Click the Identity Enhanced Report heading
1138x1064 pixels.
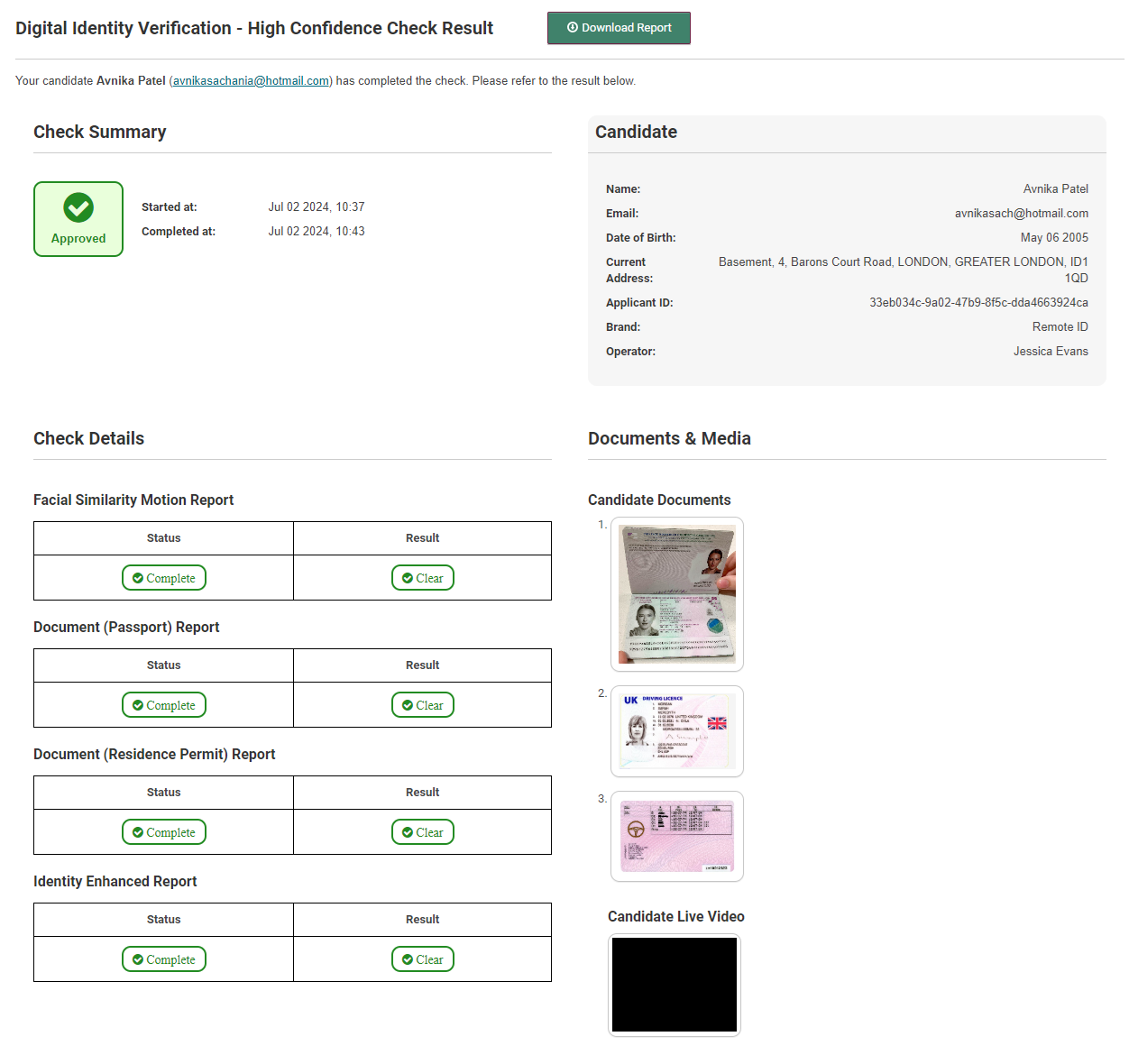point(115,882)
